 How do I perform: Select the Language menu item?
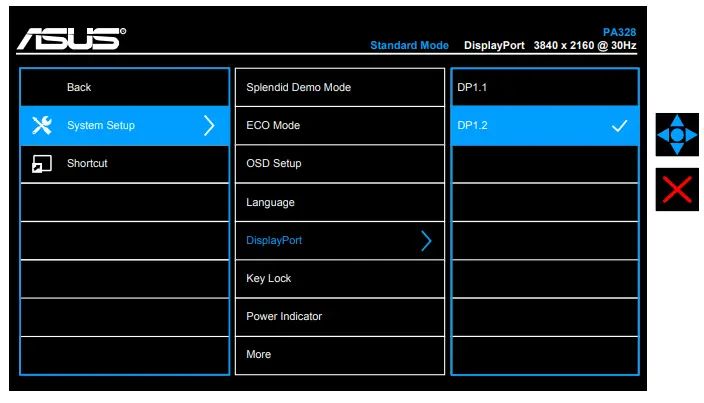coord(340,202)
